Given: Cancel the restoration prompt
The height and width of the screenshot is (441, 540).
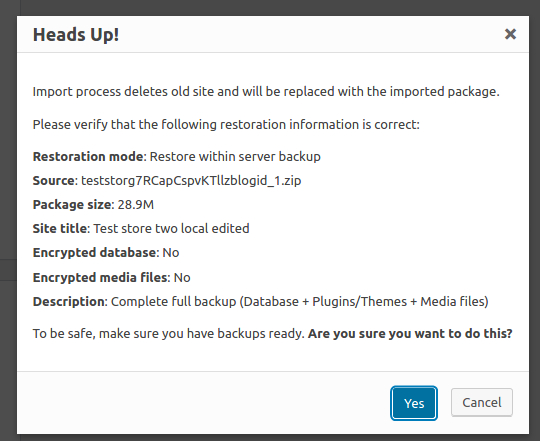Looking at the screenshot, I should point(481,402).
